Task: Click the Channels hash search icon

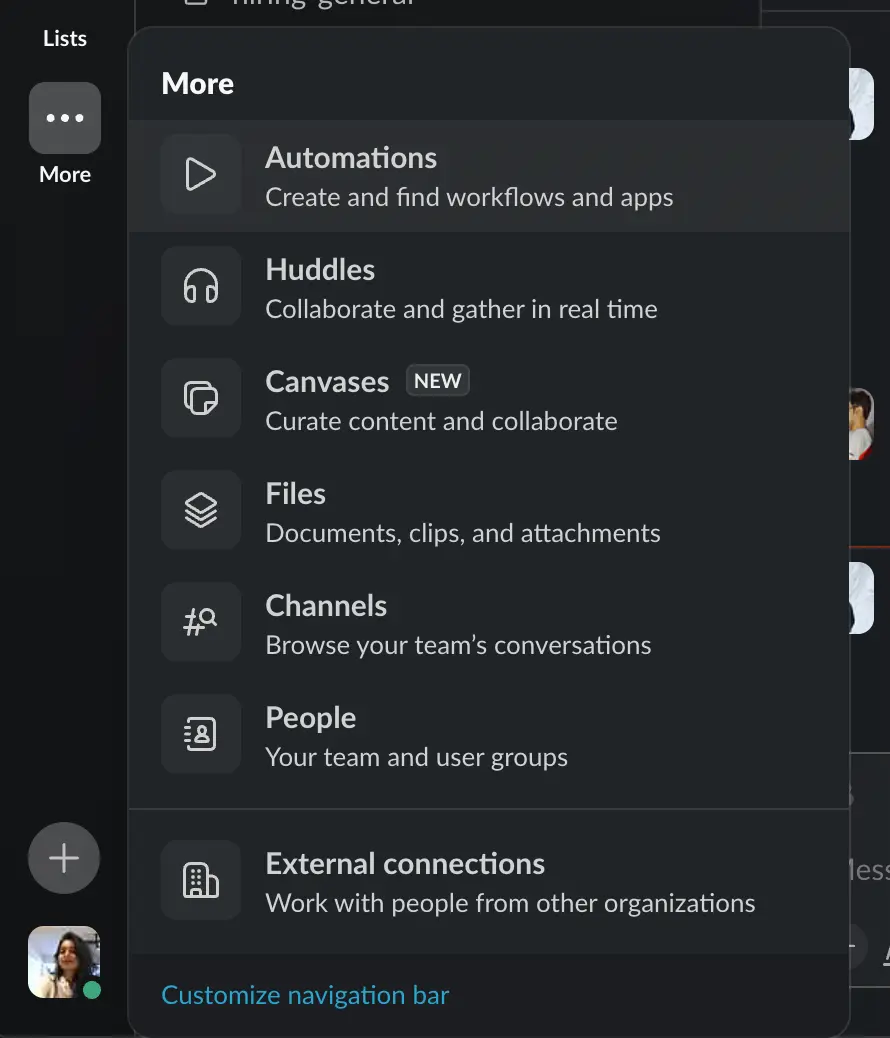Action: tap(201, 622)
